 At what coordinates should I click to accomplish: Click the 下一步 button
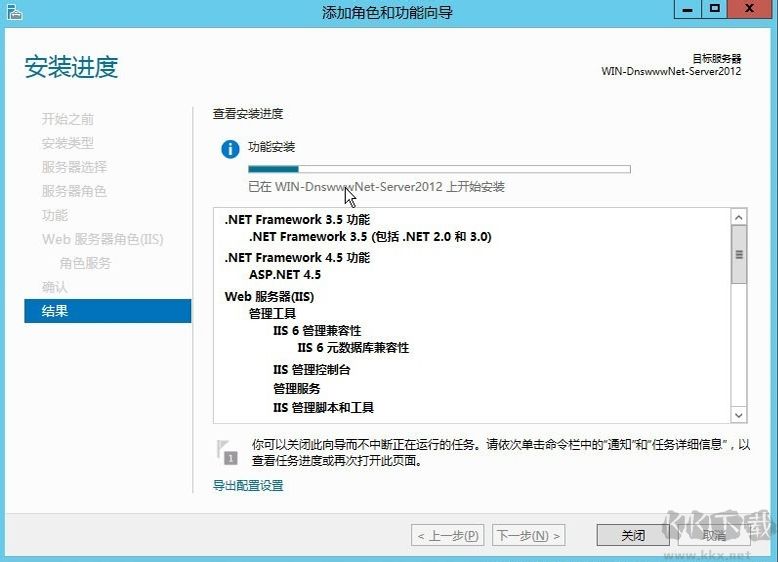[529, 535]
